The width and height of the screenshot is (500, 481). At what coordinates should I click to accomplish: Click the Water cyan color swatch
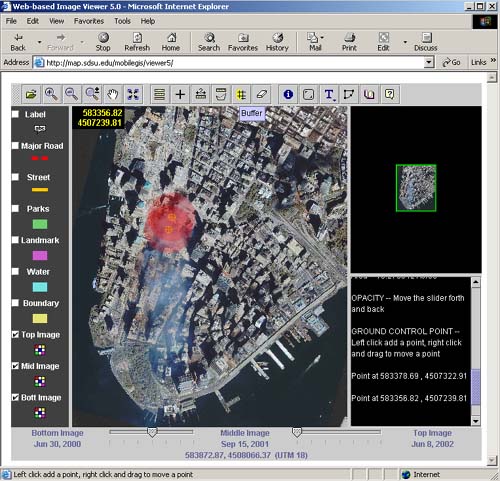click(40, 287)
